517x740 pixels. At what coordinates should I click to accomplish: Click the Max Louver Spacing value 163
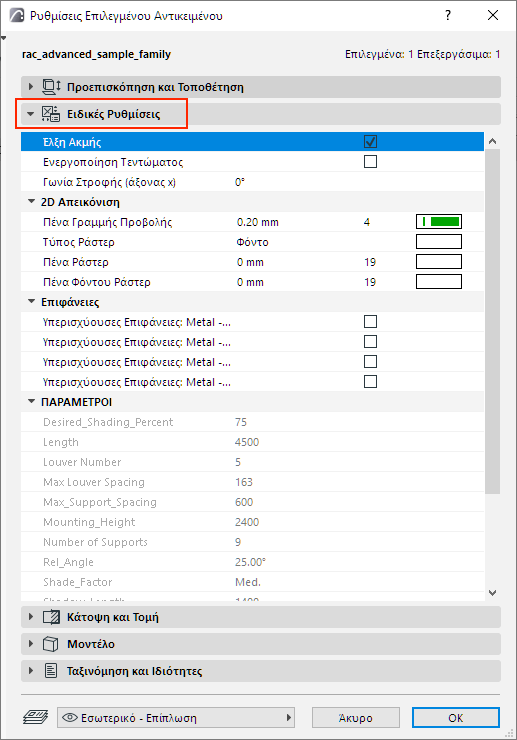point(244,482)
